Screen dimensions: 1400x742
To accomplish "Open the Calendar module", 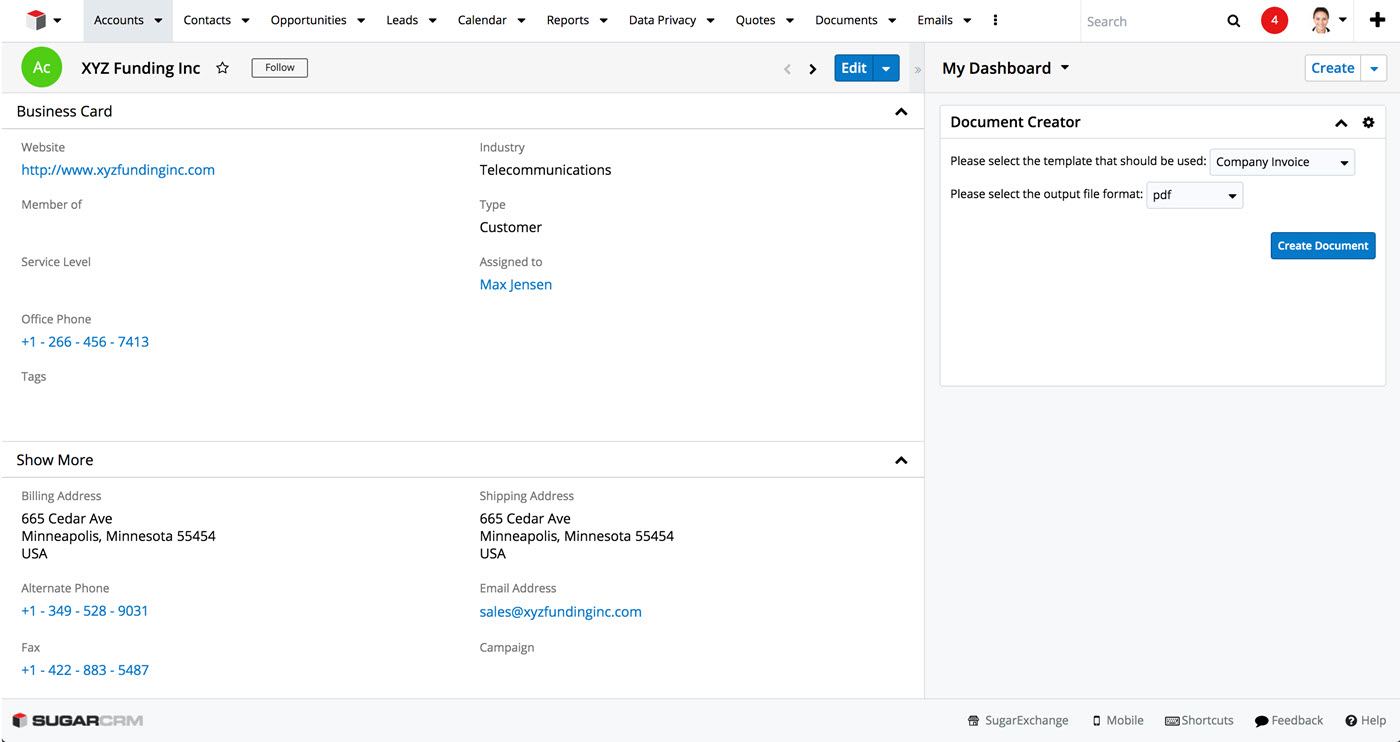I will click(482, 20).
